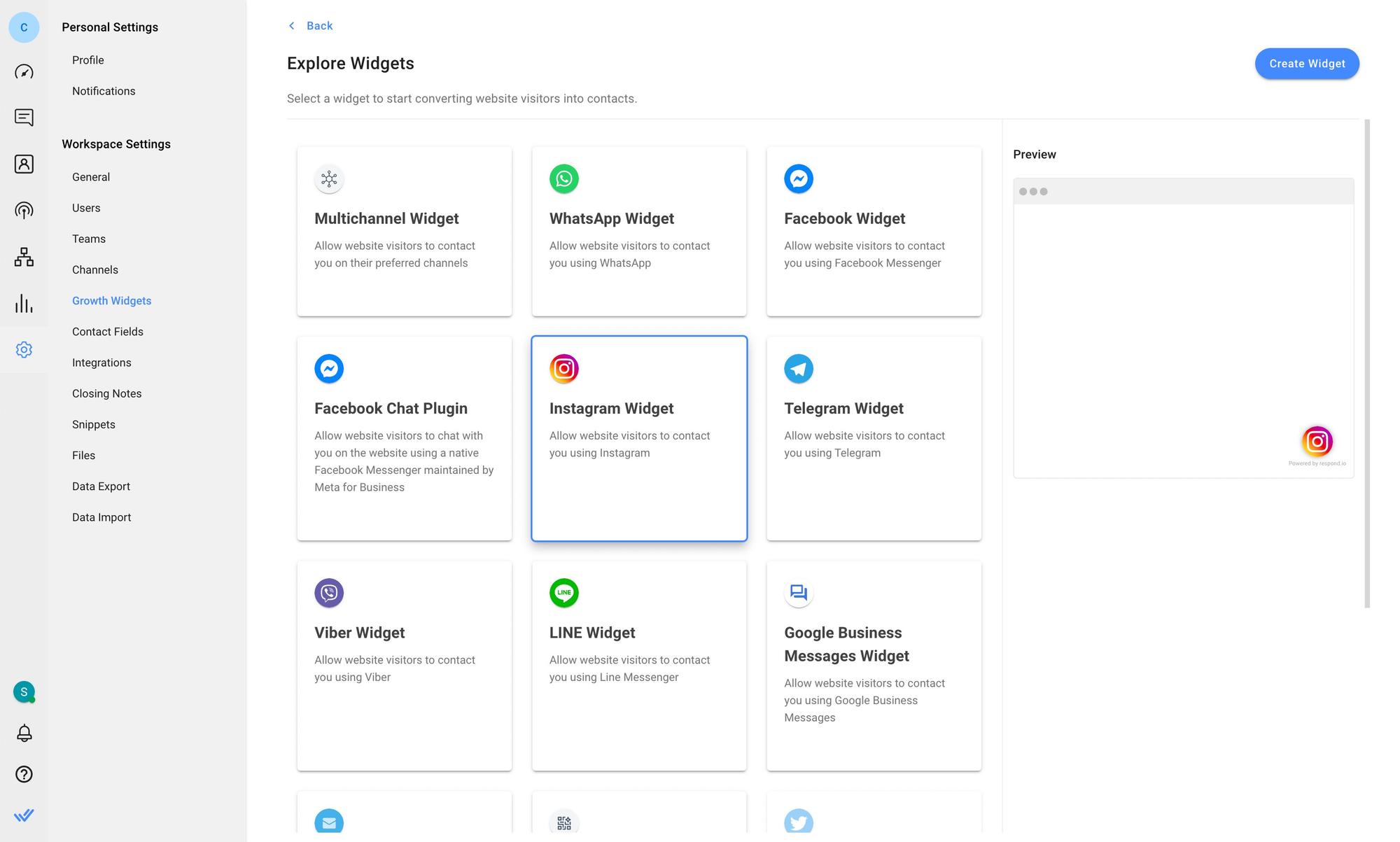Click the email envelope icon card
1400x842 pixels.
click(x=329, y=821)
